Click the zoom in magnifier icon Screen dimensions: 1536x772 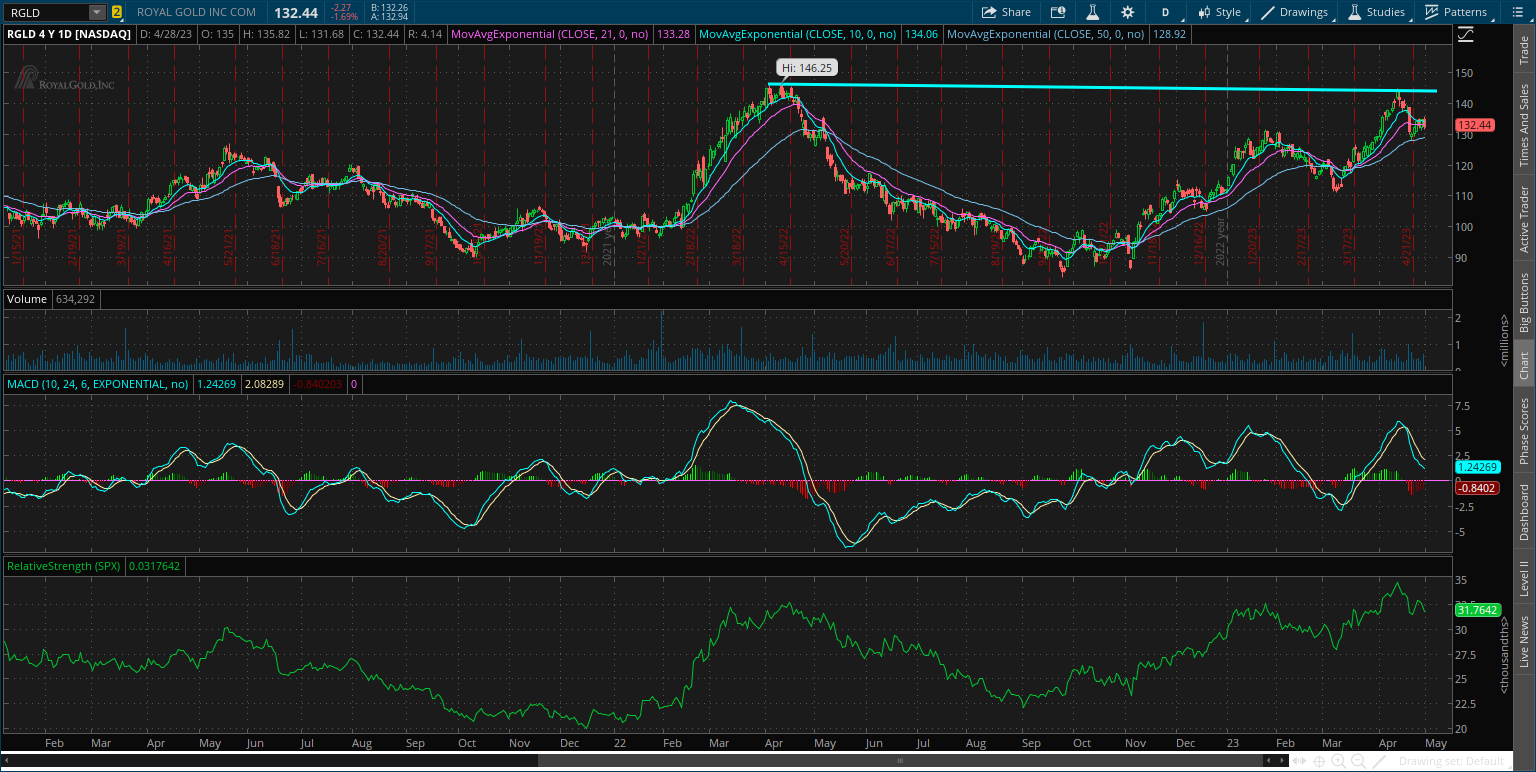[x=1338, y=762]
